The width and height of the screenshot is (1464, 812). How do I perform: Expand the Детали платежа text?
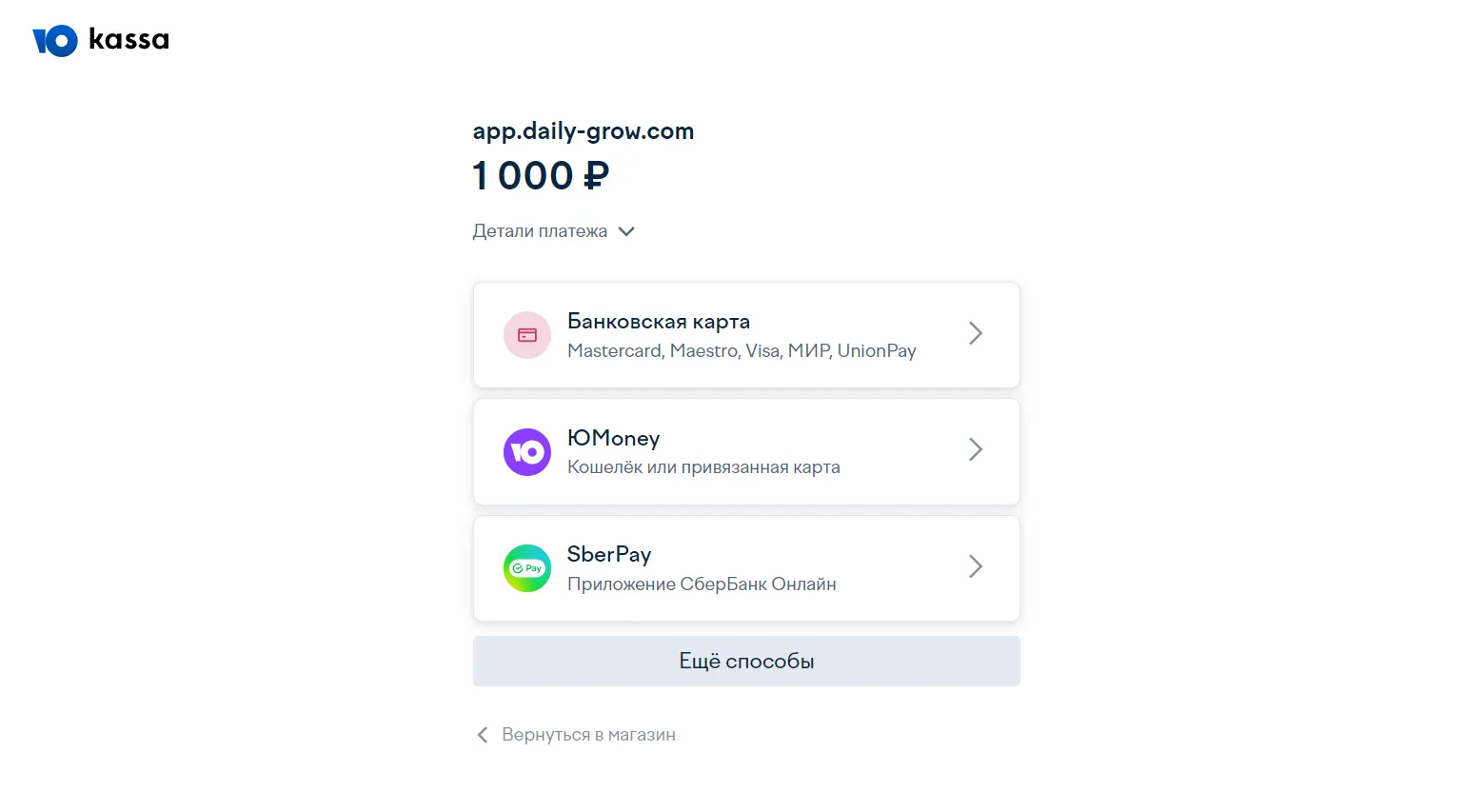[x=540, y=231]
